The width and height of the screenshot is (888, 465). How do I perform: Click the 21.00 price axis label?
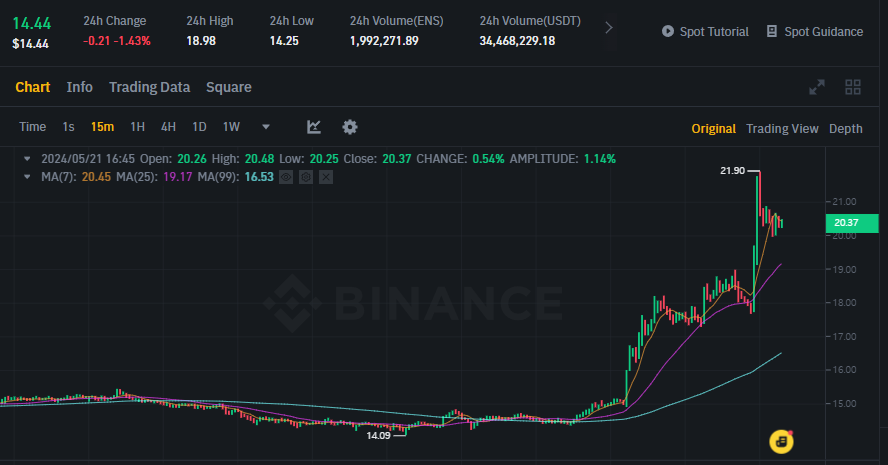click(844, 202)
